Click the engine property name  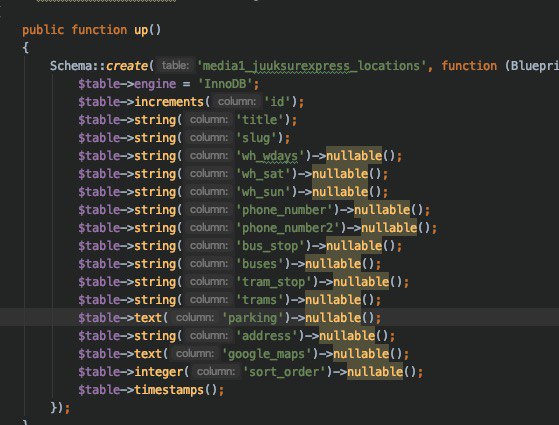[155, 84]
